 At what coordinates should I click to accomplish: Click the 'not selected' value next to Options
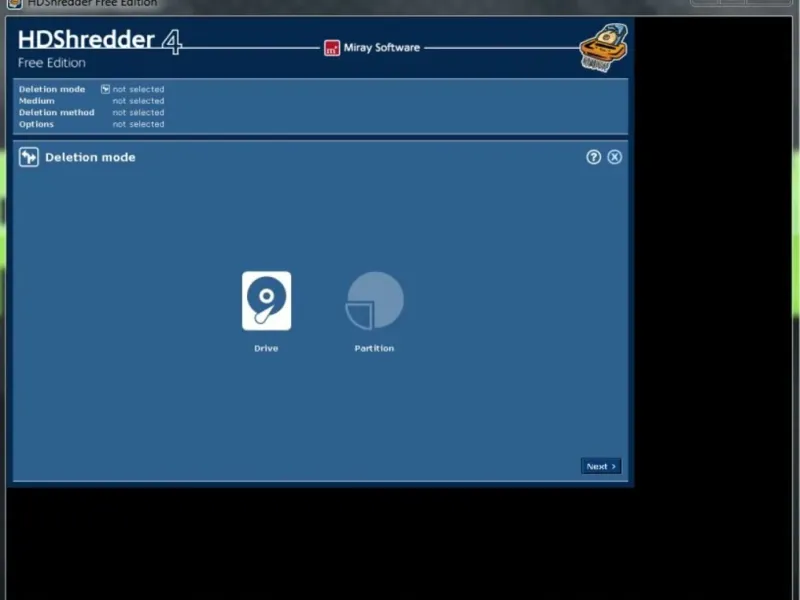click(138, 124)
